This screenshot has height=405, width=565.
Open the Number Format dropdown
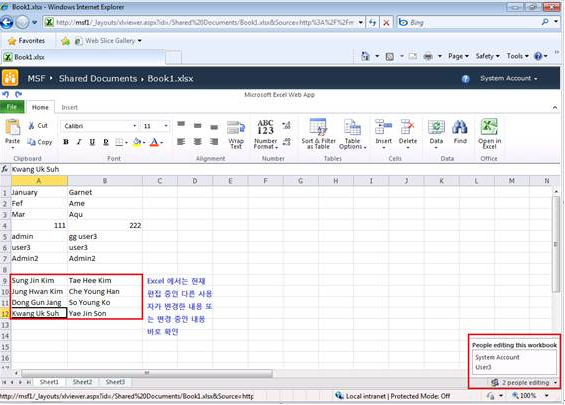[x=266, y=134]
